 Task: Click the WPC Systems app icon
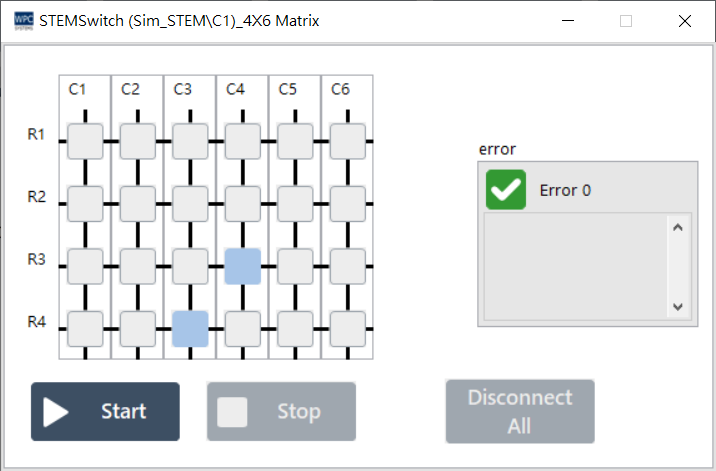(x=23, y=21)
